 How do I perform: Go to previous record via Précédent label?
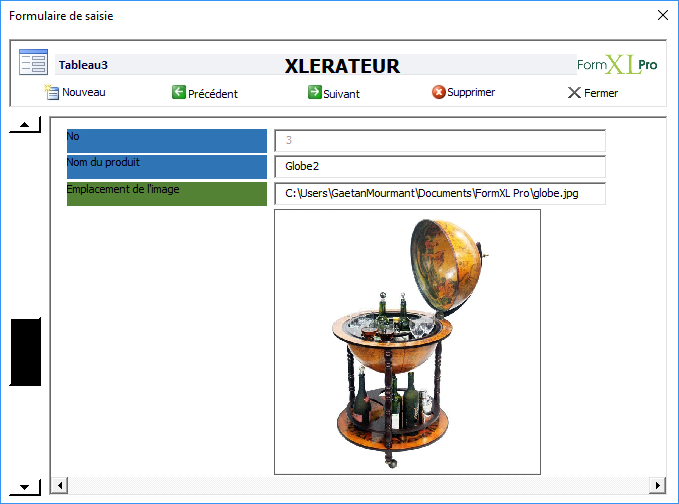[x=213, y=94]
